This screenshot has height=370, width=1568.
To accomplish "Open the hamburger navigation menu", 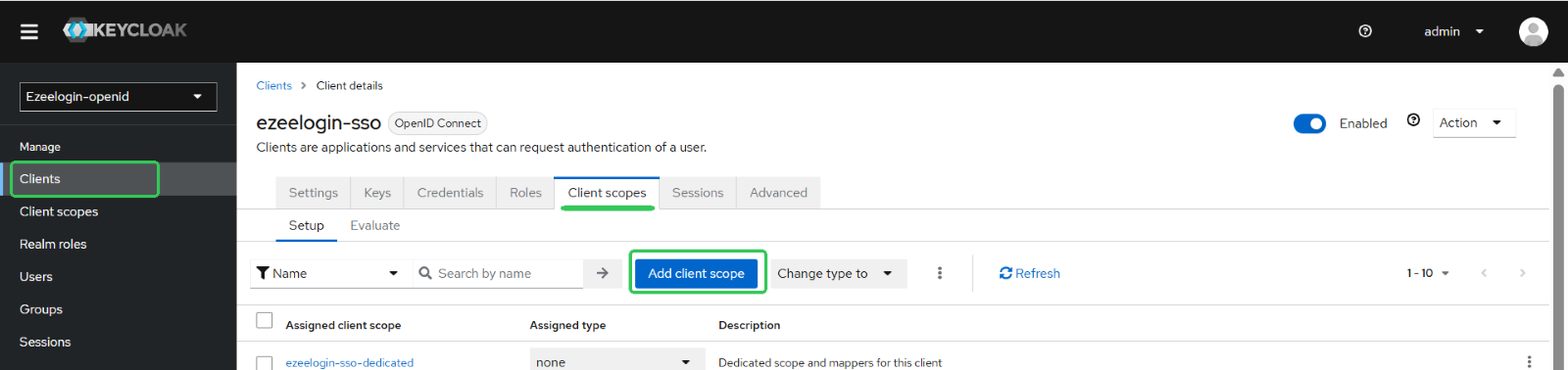I will (29, 31).
